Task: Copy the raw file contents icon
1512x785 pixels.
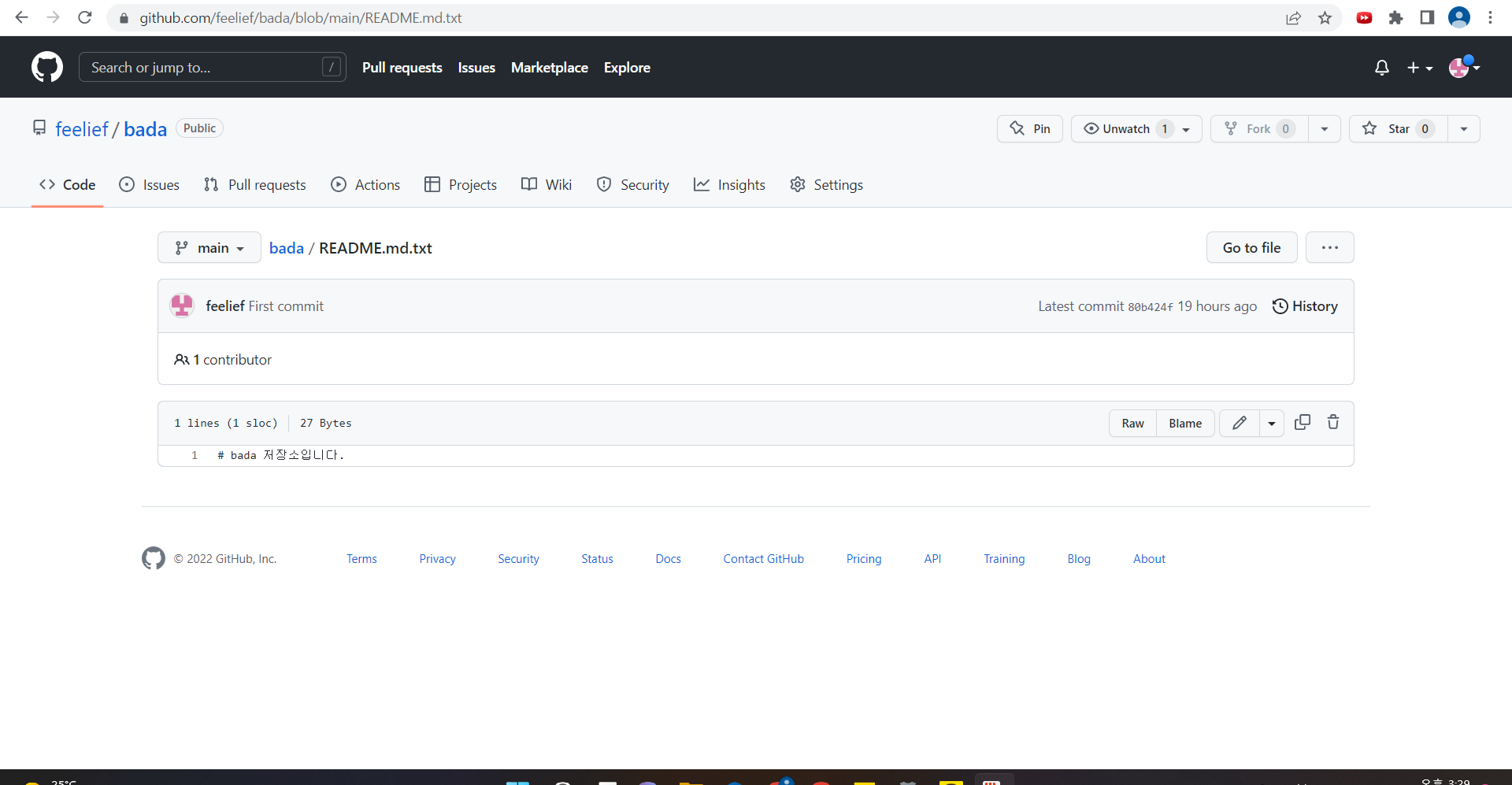Action: click(x=1303, y=423)
